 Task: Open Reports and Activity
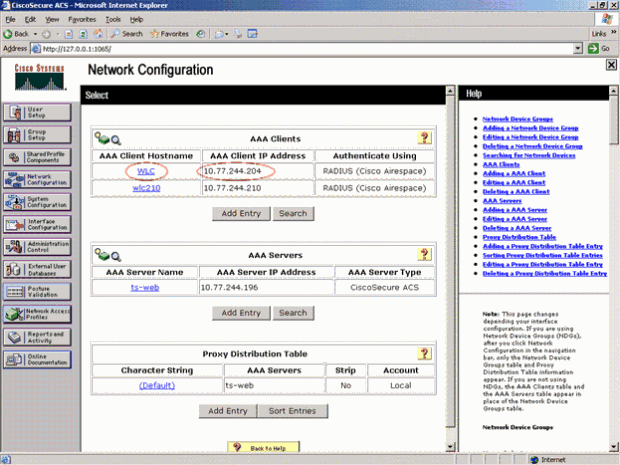[x=37, y=337]
